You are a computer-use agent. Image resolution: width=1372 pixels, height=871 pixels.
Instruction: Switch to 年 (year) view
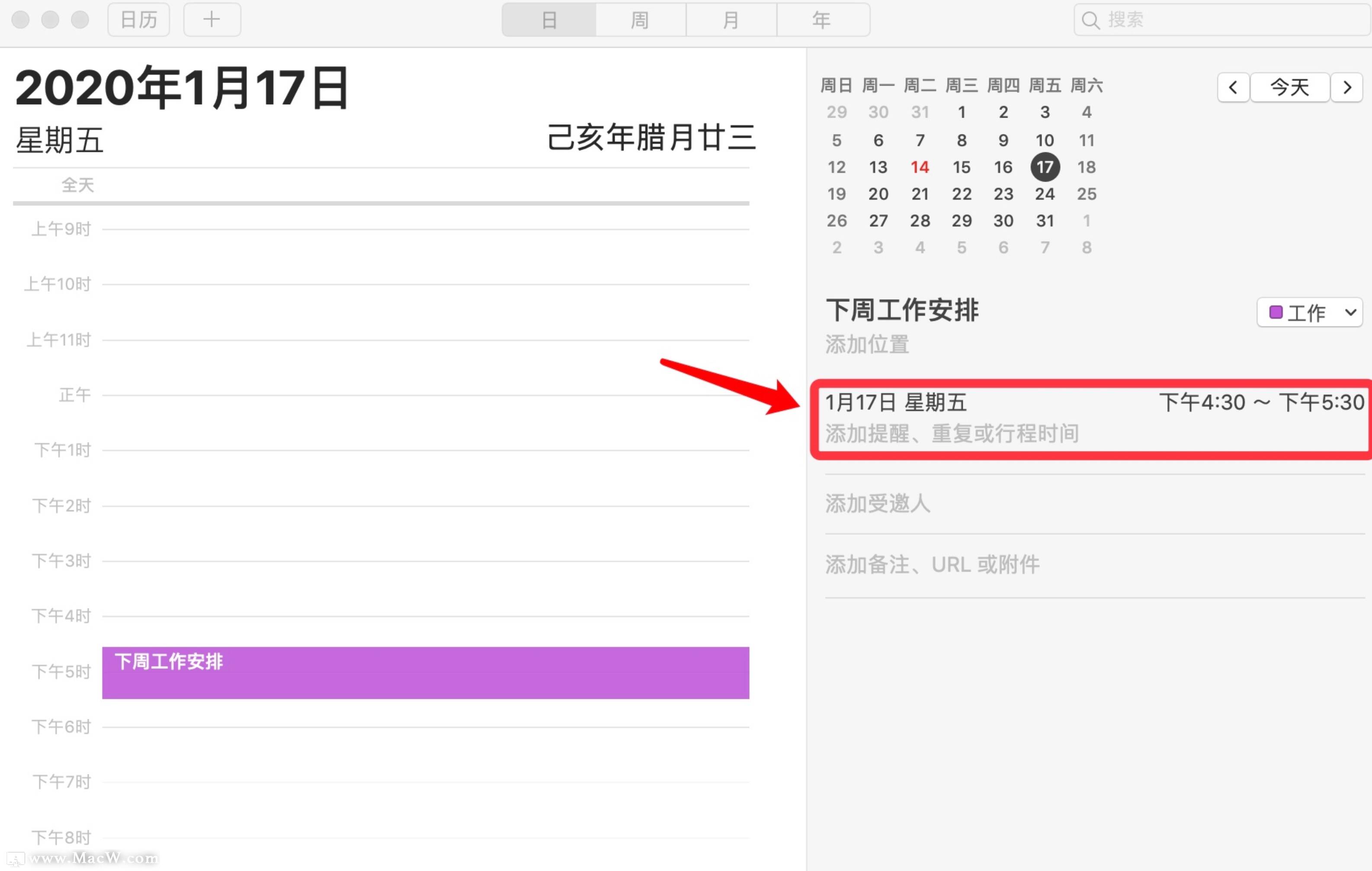tap(822, 20)
